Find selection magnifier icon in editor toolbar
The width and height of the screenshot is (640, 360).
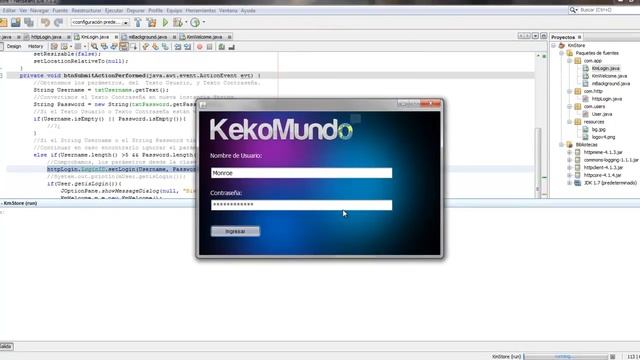pos(94,47)
